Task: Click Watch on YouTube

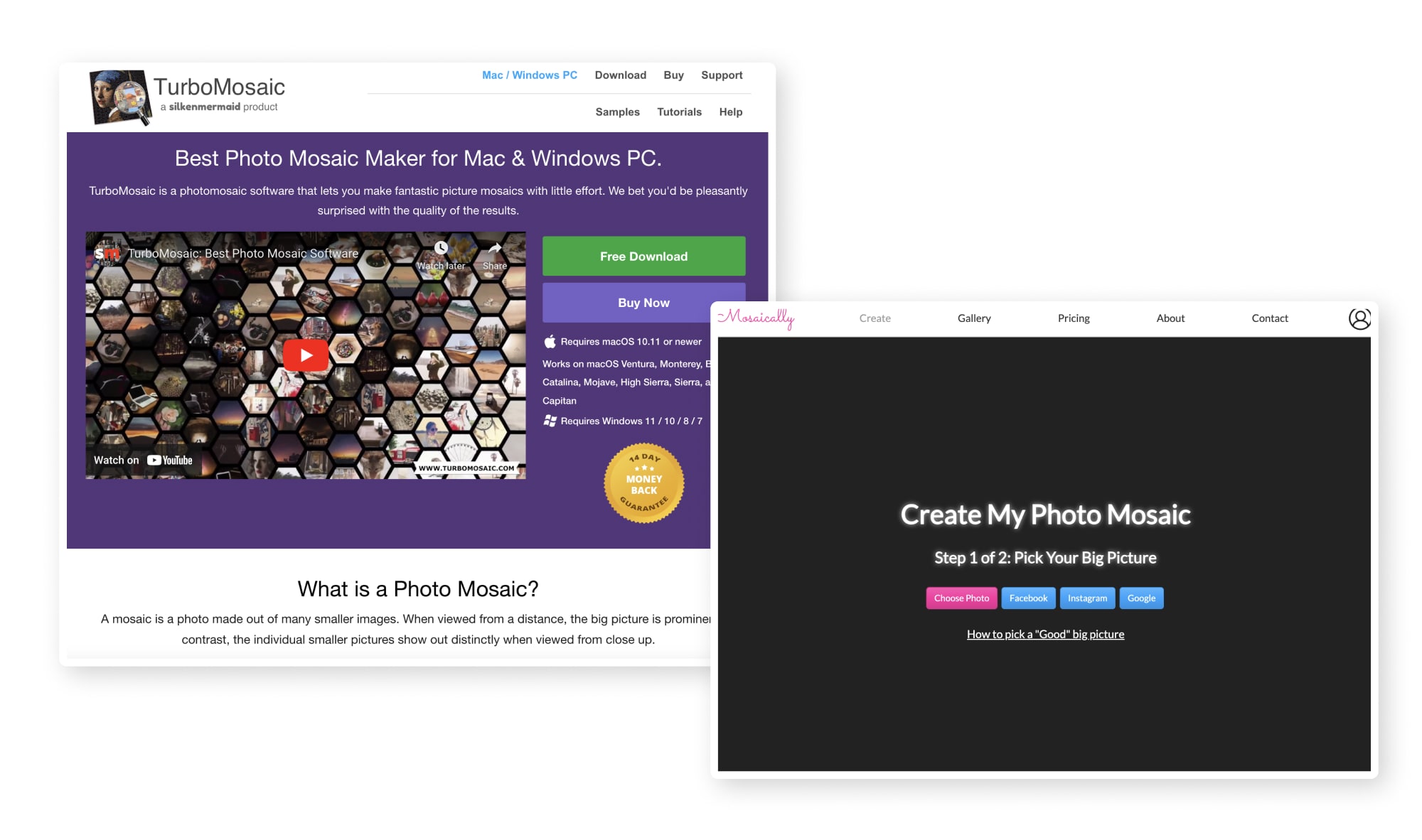Action: point(142,459)
